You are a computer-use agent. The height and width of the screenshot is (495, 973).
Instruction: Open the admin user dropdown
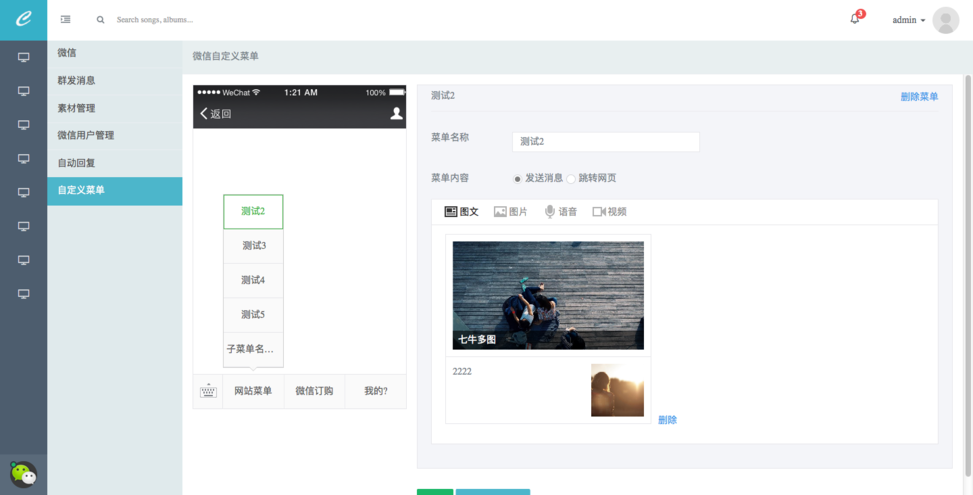(x=908, y=20)
